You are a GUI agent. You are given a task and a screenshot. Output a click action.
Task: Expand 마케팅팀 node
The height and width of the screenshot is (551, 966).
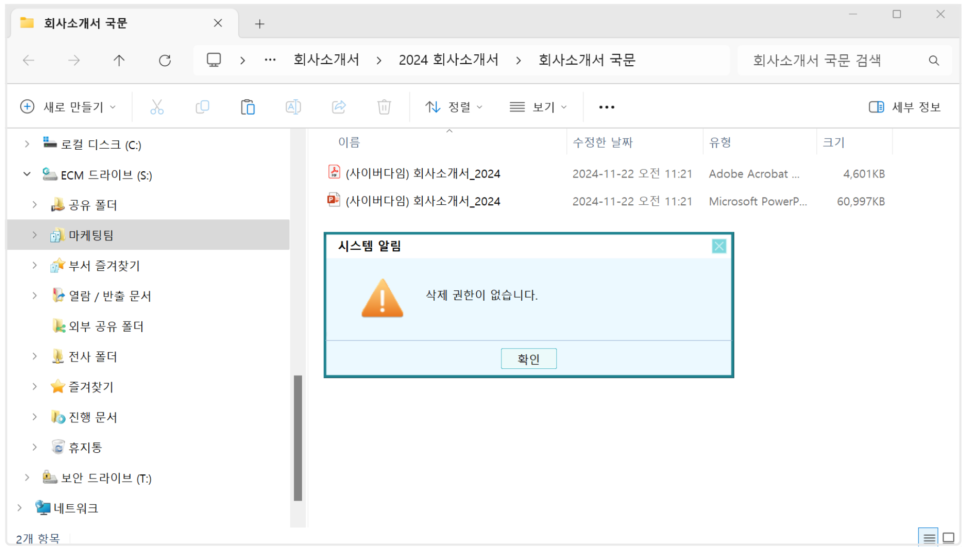pyautogui.click(x=34, y=235)
